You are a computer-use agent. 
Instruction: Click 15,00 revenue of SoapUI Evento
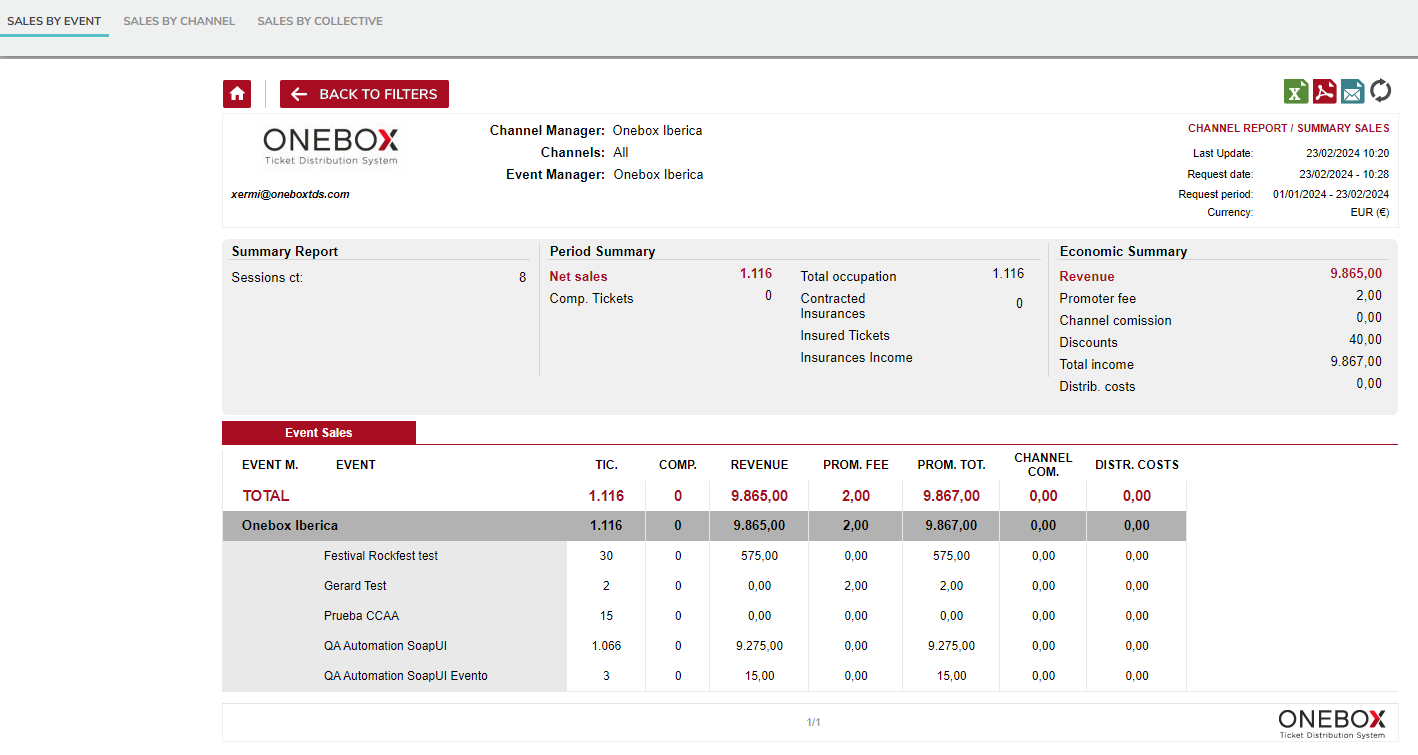759,676
